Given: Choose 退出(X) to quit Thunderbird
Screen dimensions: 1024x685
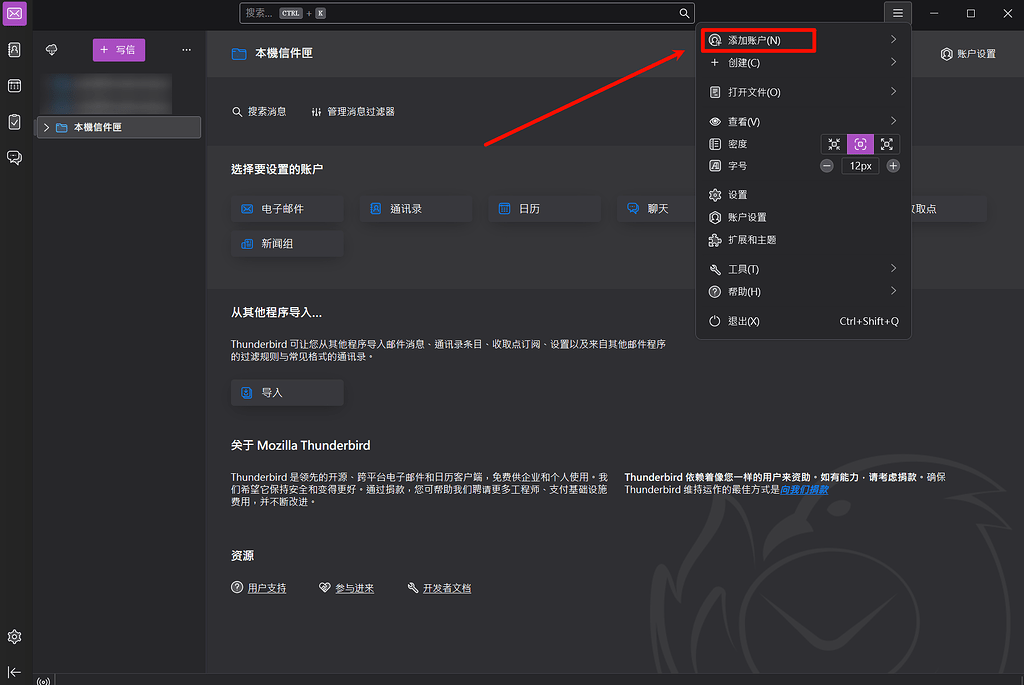Looking at the screenshot, I should 803,321.
